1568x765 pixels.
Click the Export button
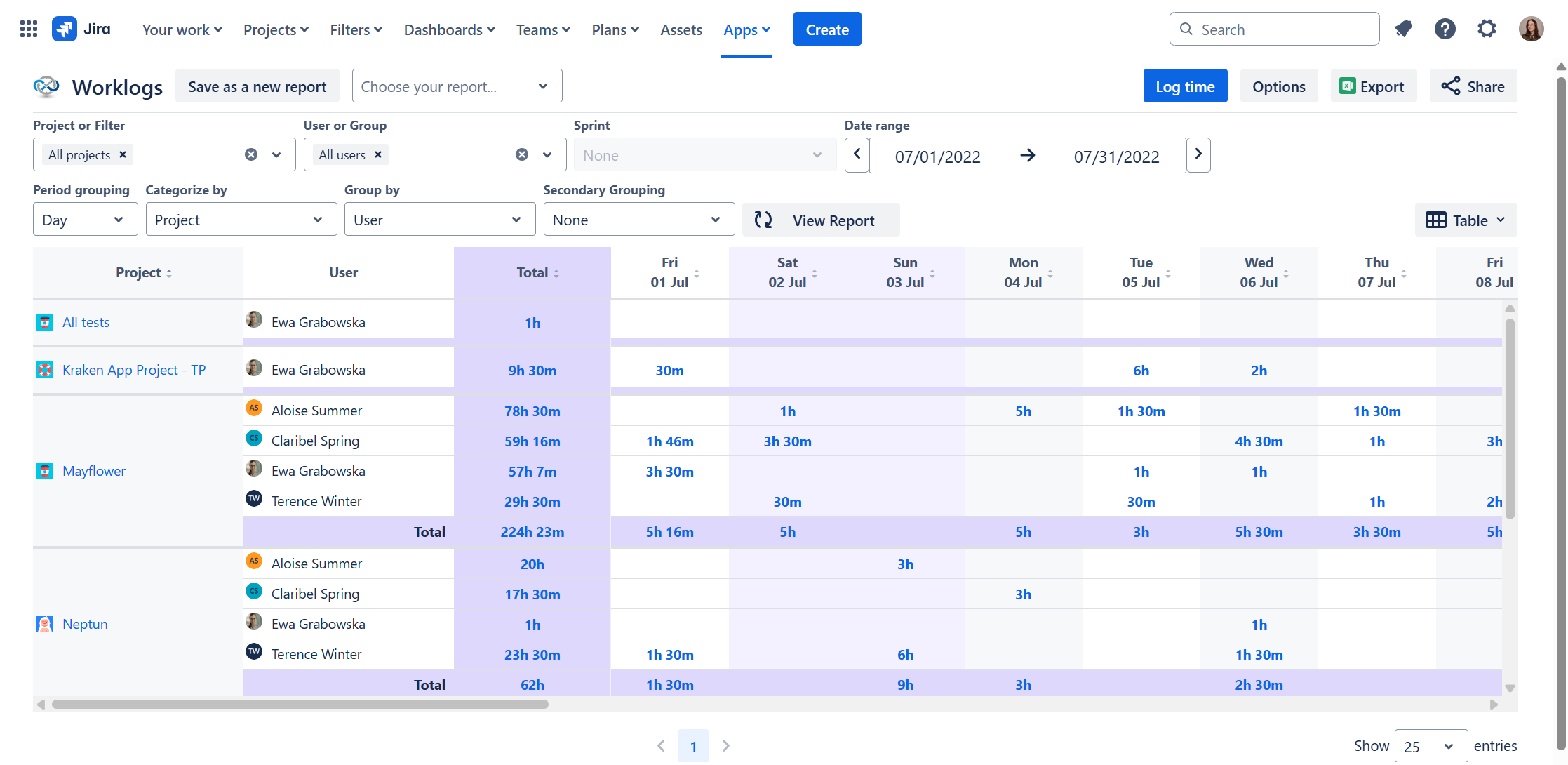[x=1373, y=86]
